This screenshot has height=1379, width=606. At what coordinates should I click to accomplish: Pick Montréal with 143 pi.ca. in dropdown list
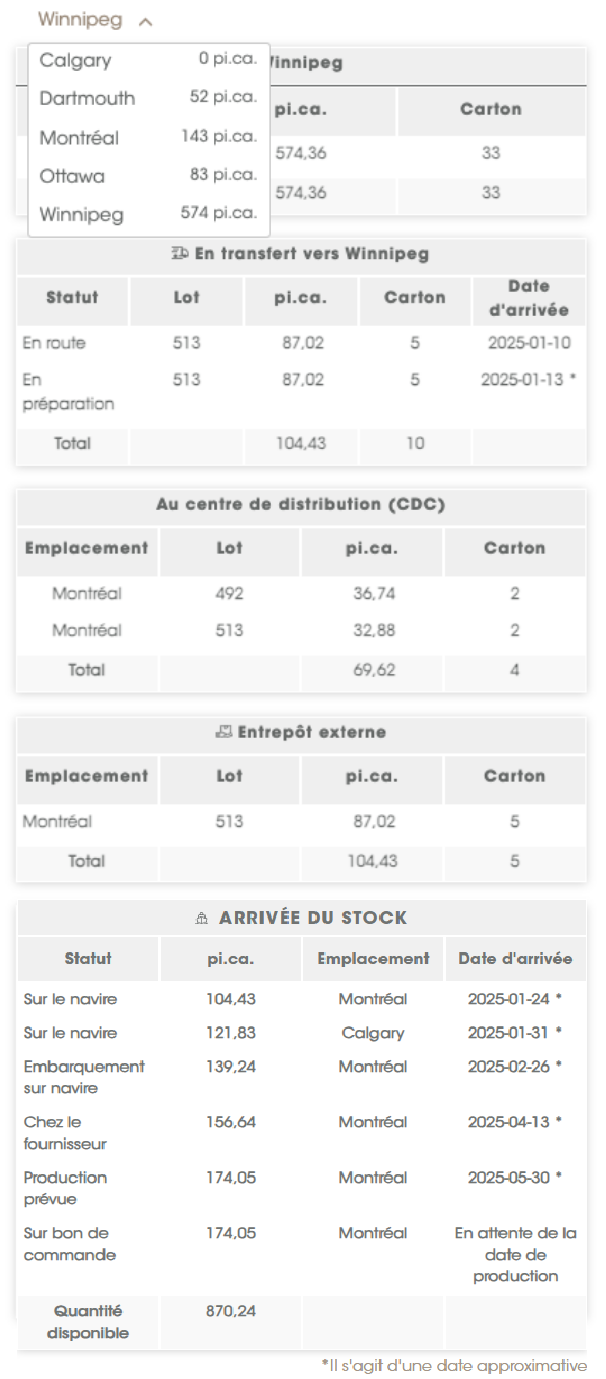(148, 137)
